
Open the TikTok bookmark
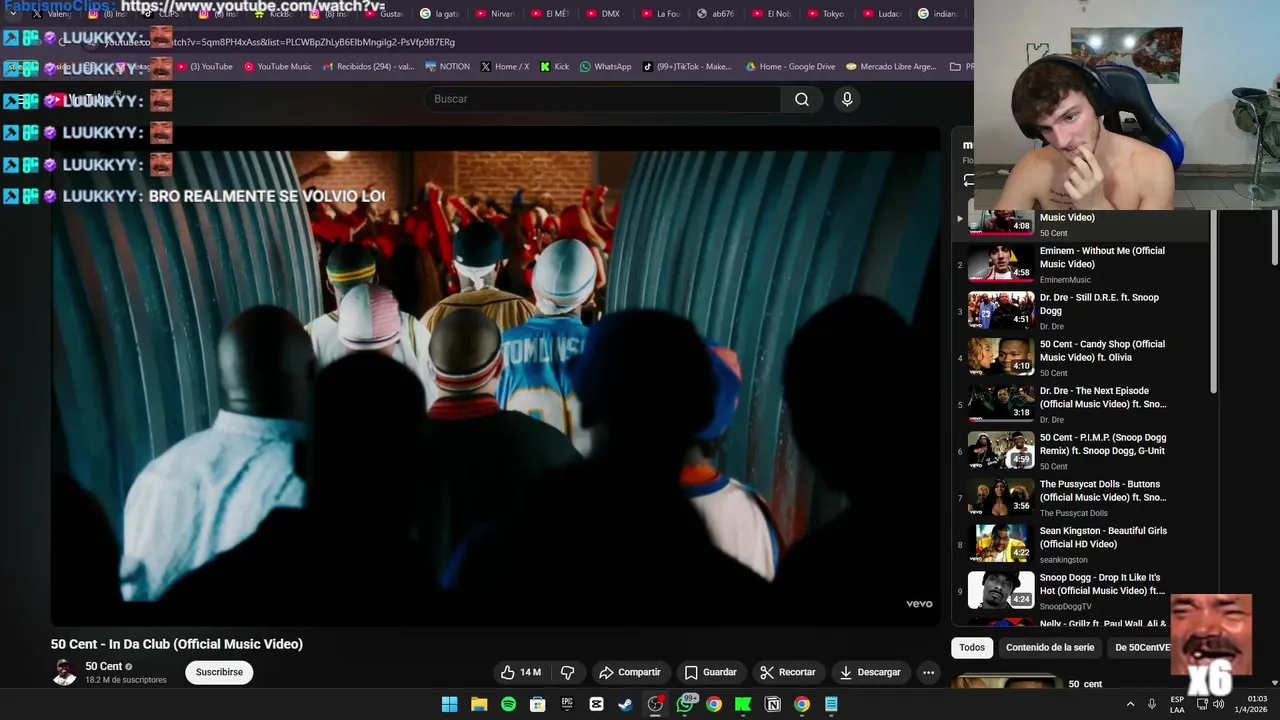[688, 67]
